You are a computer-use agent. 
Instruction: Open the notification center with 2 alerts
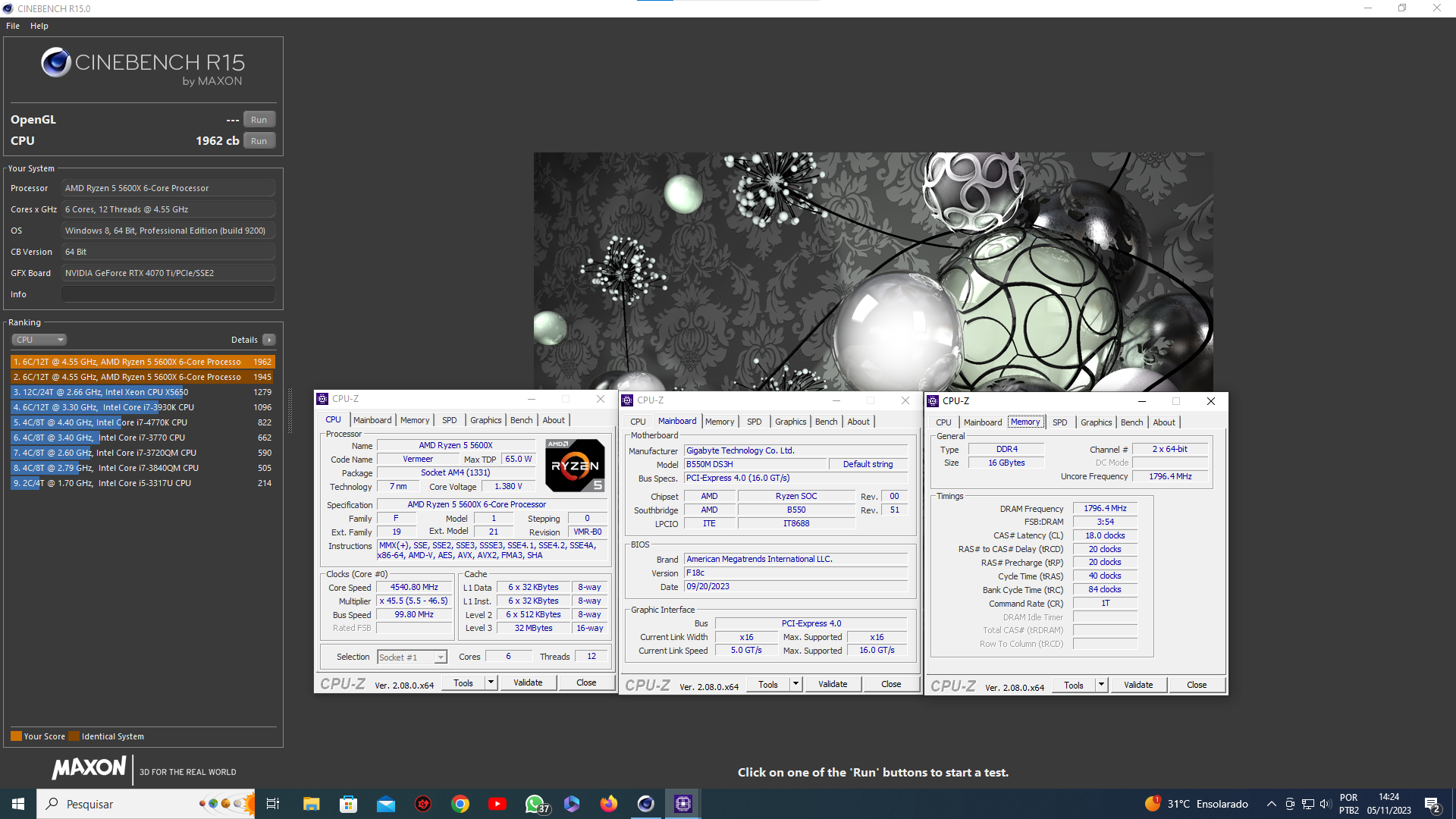coord(1432,805)
